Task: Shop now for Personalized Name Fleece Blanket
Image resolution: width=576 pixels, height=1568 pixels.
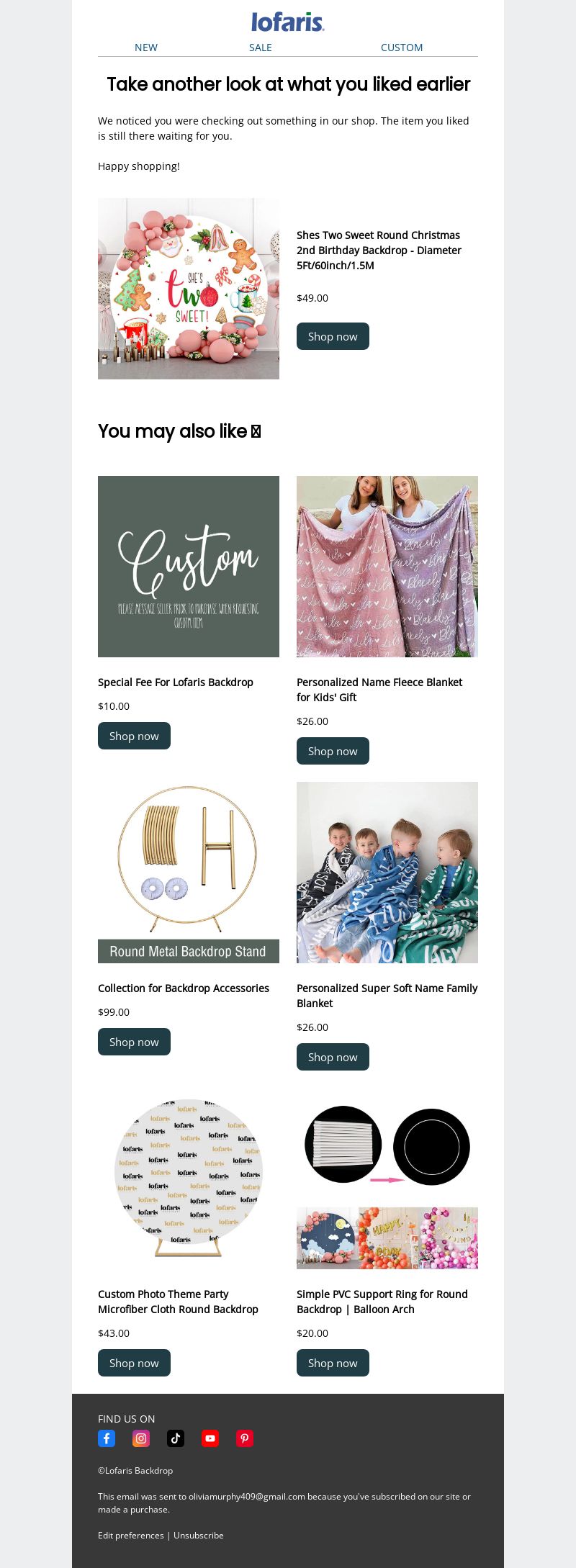Action: [x=333, y=751]
